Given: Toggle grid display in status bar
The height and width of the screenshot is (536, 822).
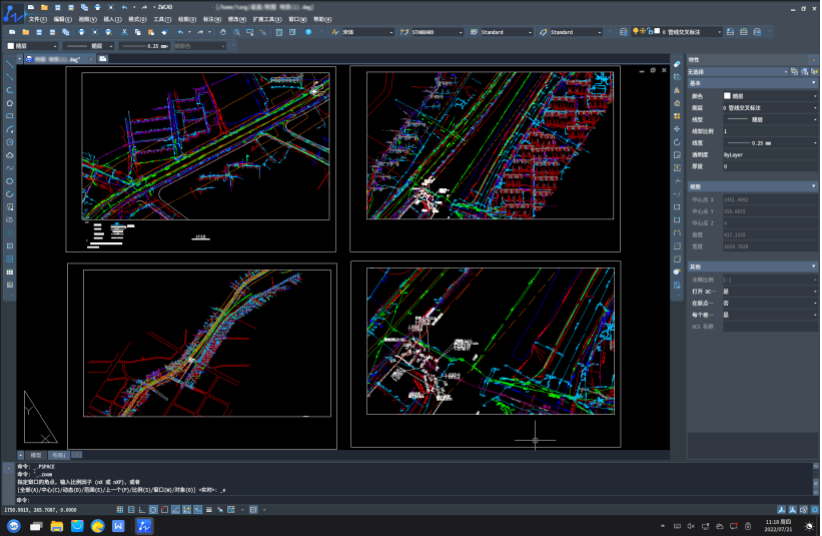Looking at the screenshot, I should point(132,510).
